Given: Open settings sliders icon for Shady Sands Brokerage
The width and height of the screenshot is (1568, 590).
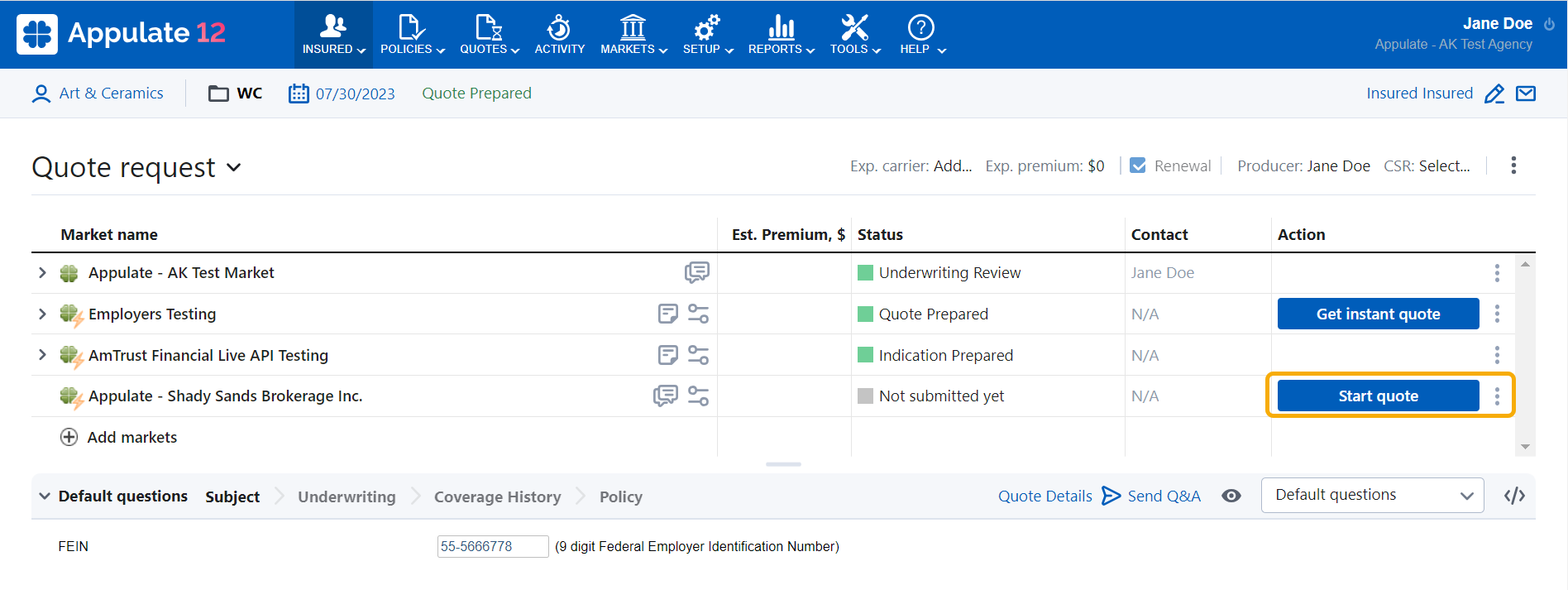Looking at the screenshot, I should click(x=698, y=396).
